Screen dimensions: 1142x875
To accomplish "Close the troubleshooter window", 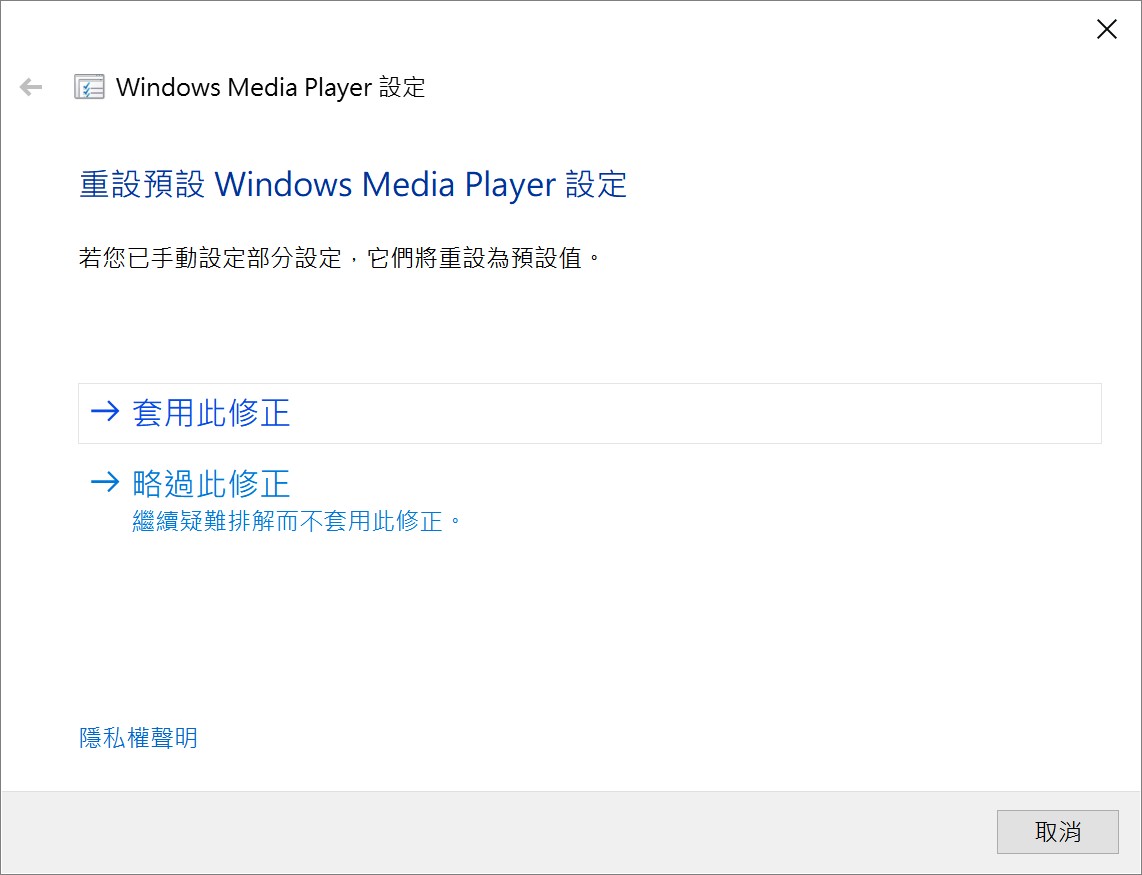I will (1106, 29).
